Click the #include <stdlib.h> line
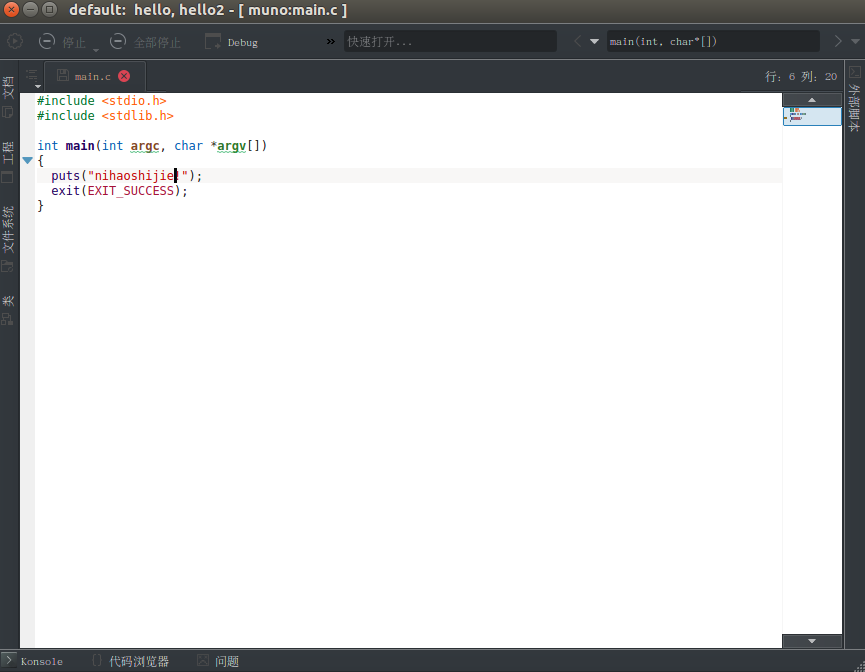 [x=105, y=115]
